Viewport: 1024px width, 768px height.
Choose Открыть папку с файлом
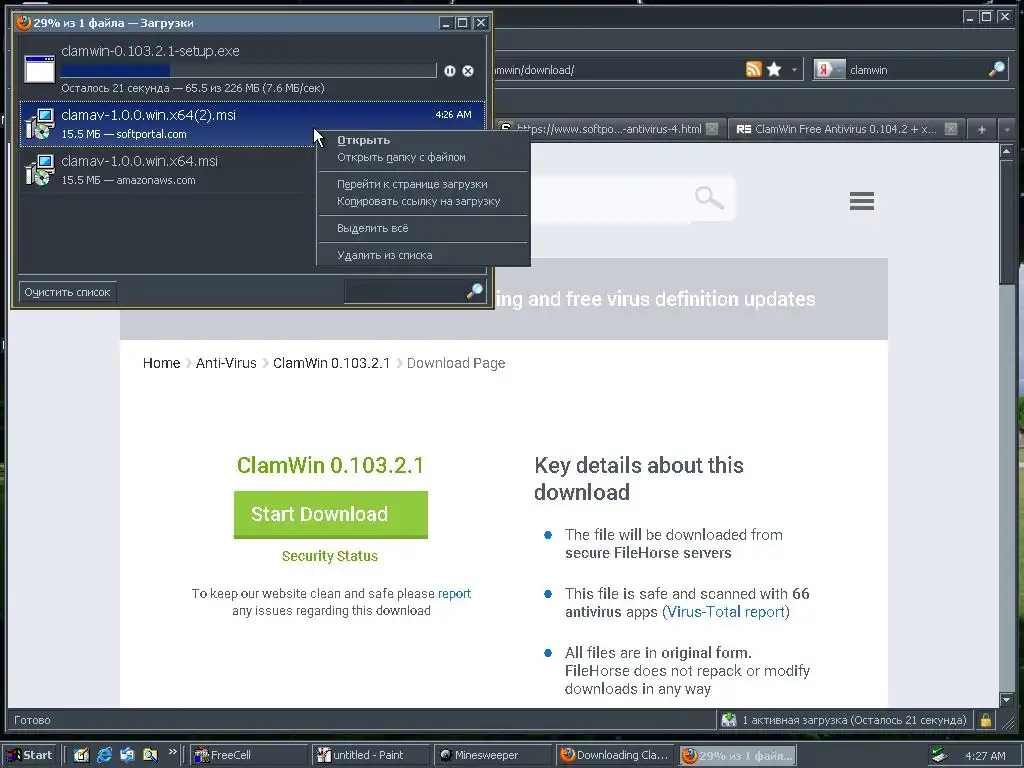click(x=401, y=157)
